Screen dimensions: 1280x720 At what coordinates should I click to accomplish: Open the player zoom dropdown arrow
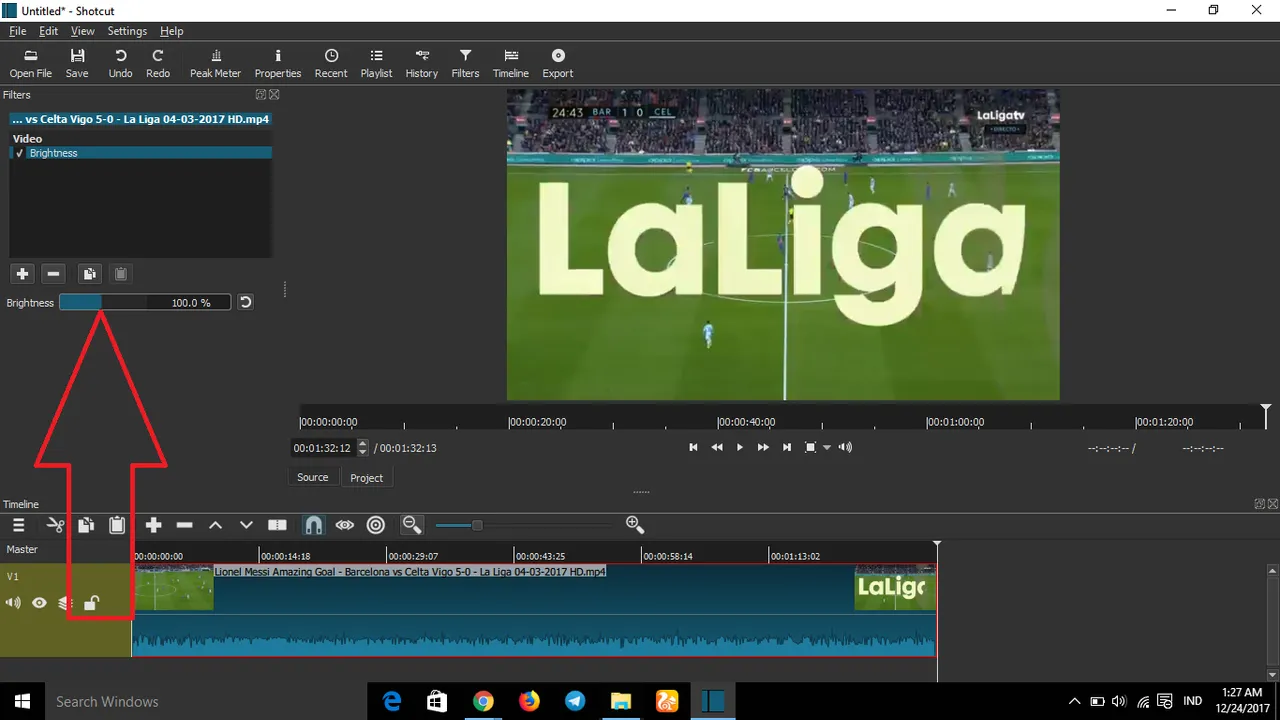point(827,448)
